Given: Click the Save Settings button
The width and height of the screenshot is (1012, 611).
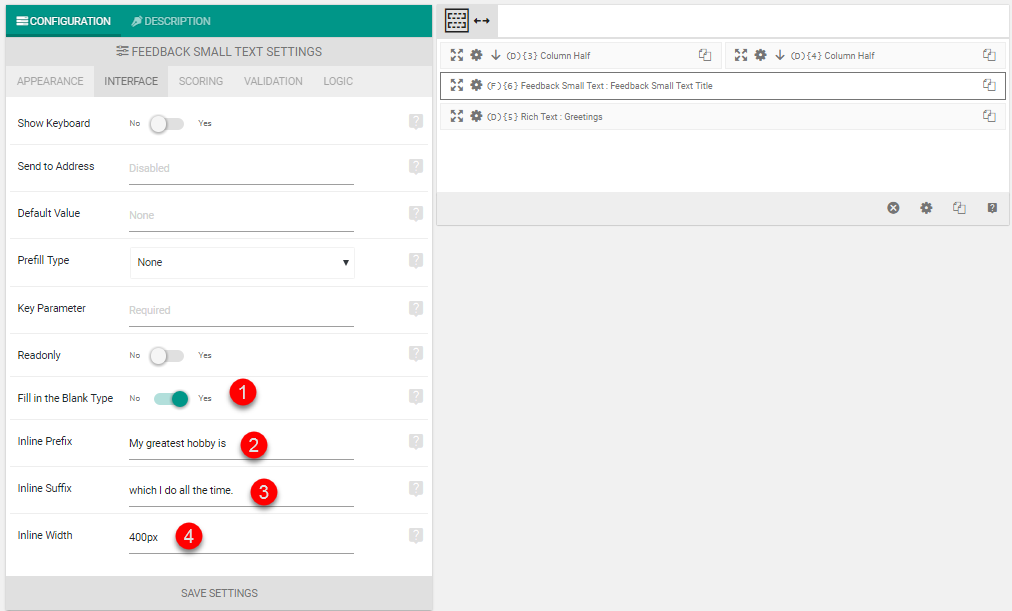Looking at the screenshot, I should pos(219,593).
